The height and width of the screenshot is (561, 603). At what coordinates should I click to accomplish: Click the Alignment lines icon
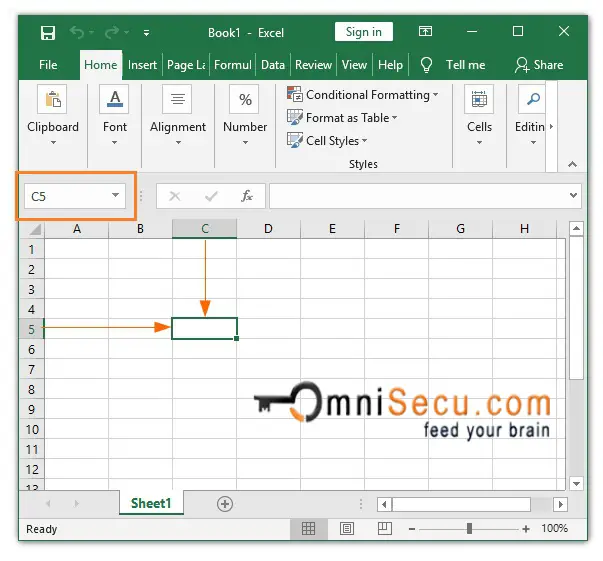point(177,99)
